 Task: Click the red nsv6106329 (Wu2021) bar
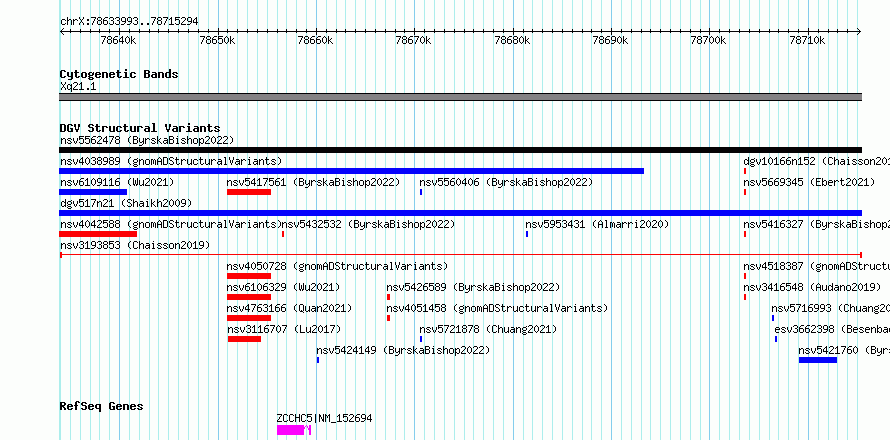pos(249,297)
